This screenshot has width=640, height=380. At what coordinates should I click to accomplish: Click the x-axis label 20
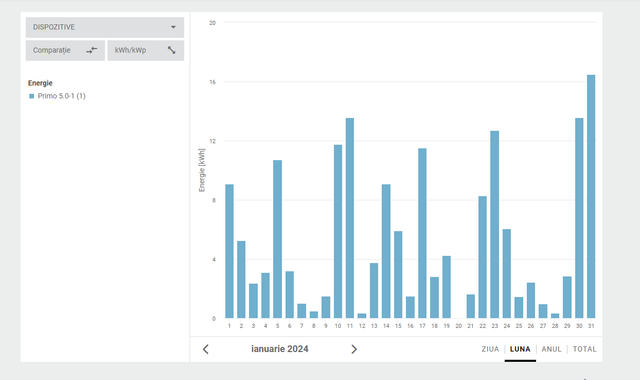point(458,326)
